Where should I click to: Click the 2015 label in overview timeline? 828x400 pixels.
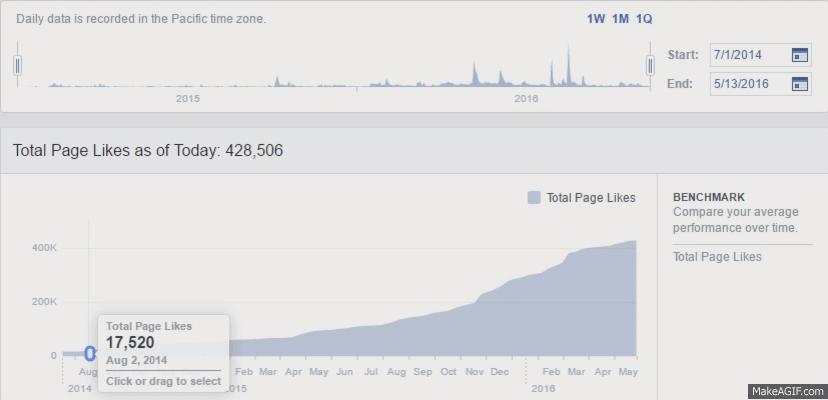pos(188,98)
